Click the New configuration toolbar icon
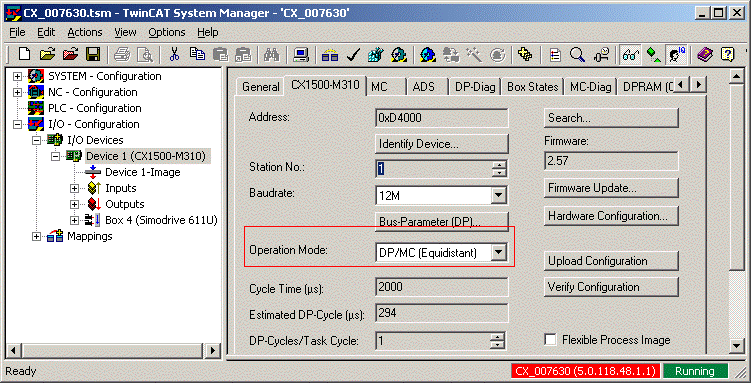The width and height of the screenshot is (751, 383). 24,55
